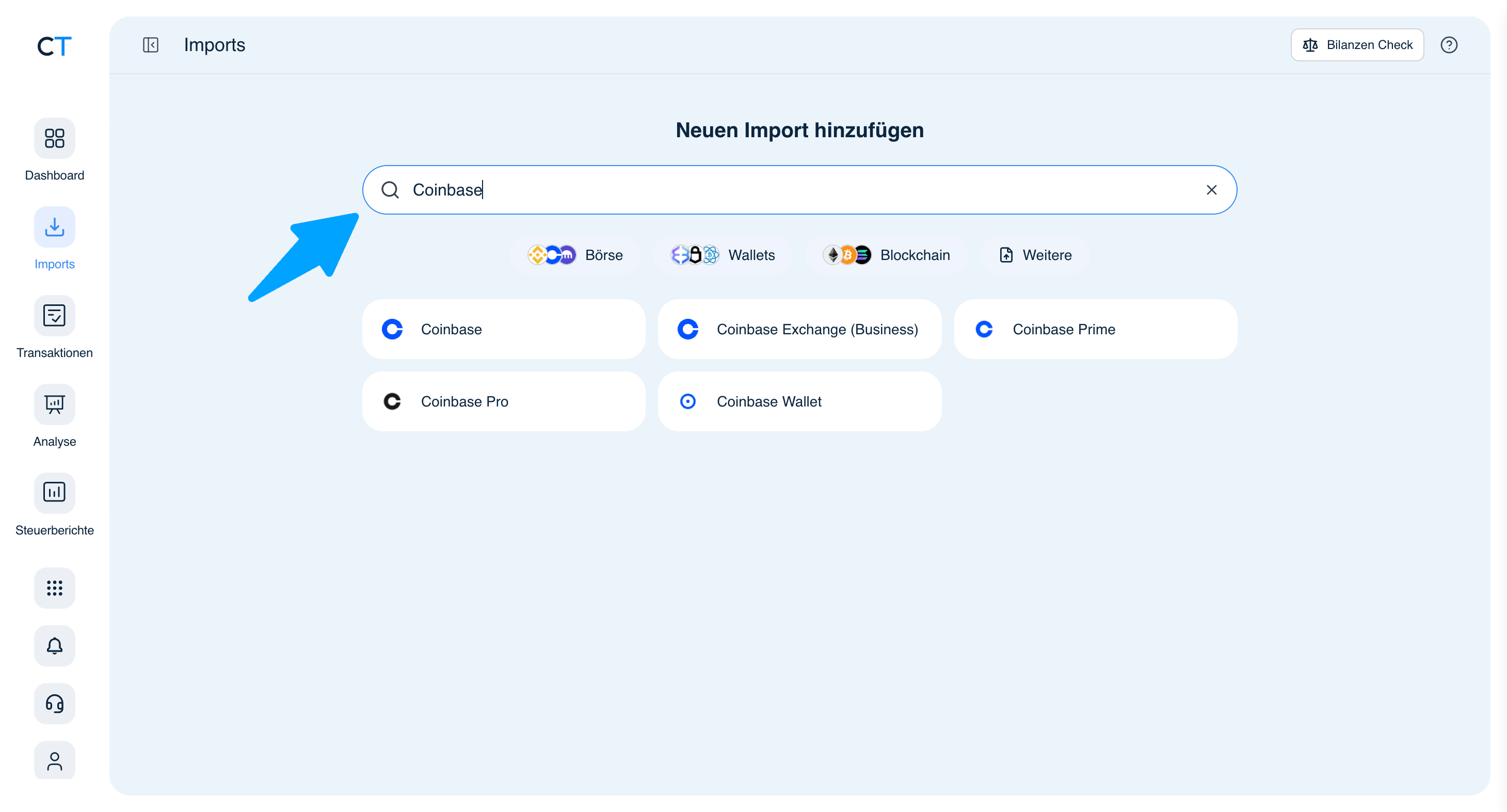The height and width of the screenshot is (812, 1507).
Task: Open the Analyse section icon
Action: [54, 404]
